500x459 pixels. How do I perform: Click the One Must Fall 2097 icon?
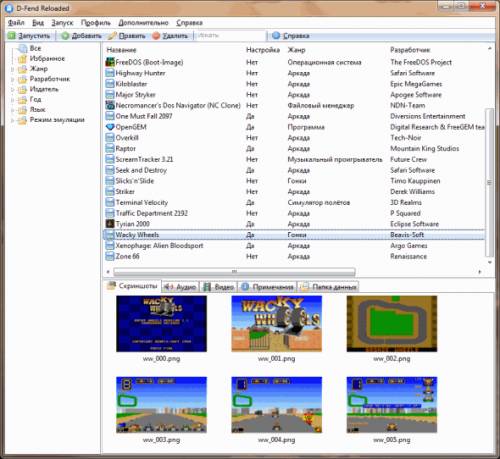[x=110, y=116]
